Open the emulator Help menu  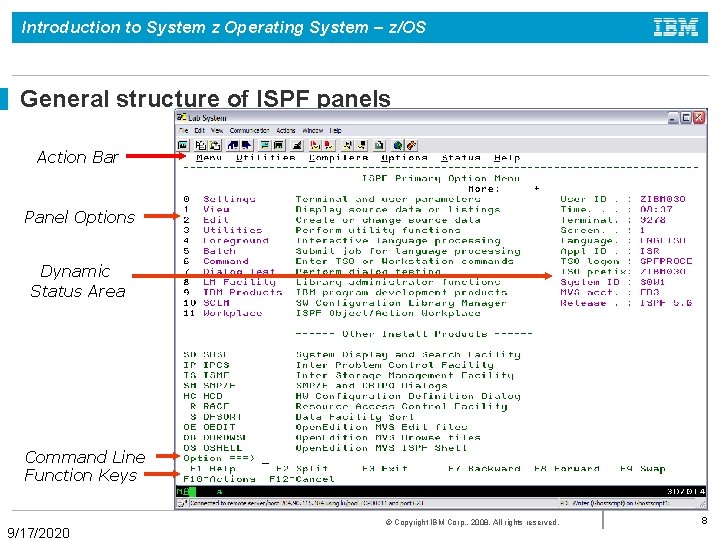point(336,130)
